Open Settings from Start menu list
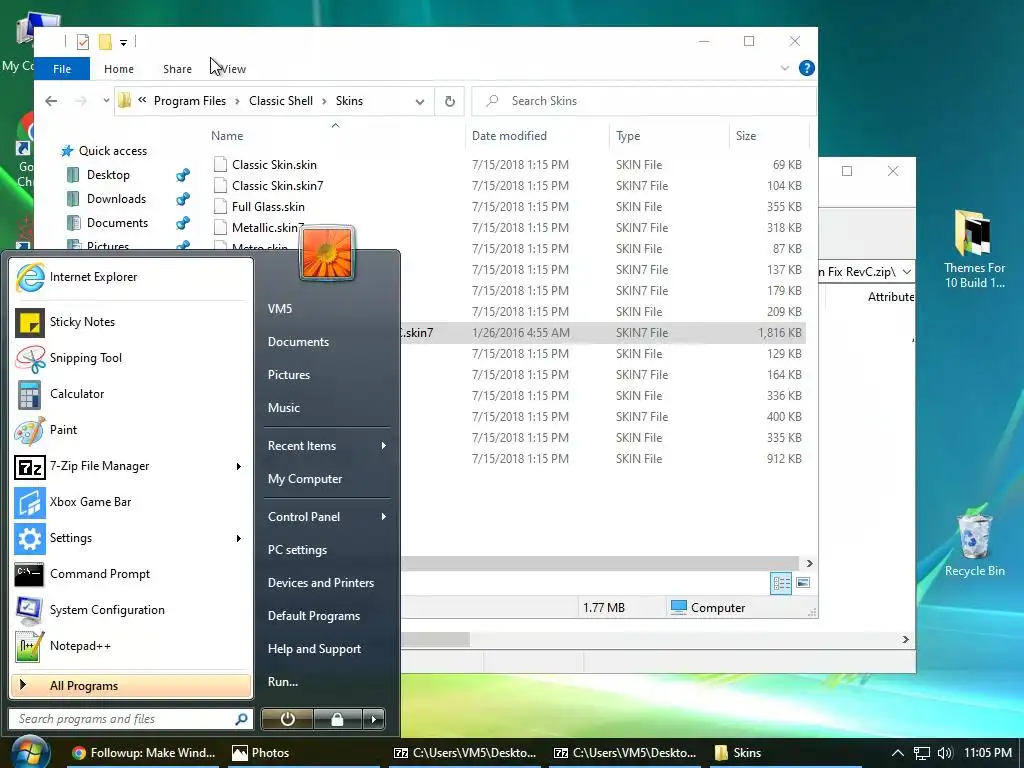Image resolution: width=1024 pixels, height=768 pixels. 131,538
